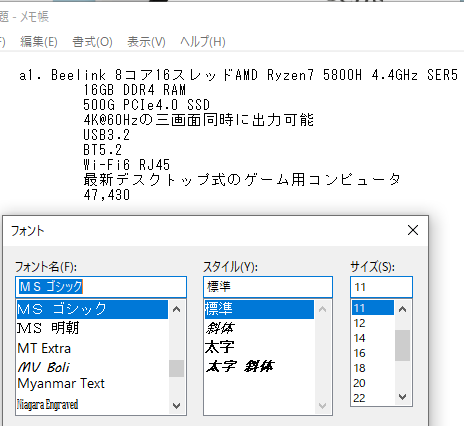Select Myanmar Text font

92,384
